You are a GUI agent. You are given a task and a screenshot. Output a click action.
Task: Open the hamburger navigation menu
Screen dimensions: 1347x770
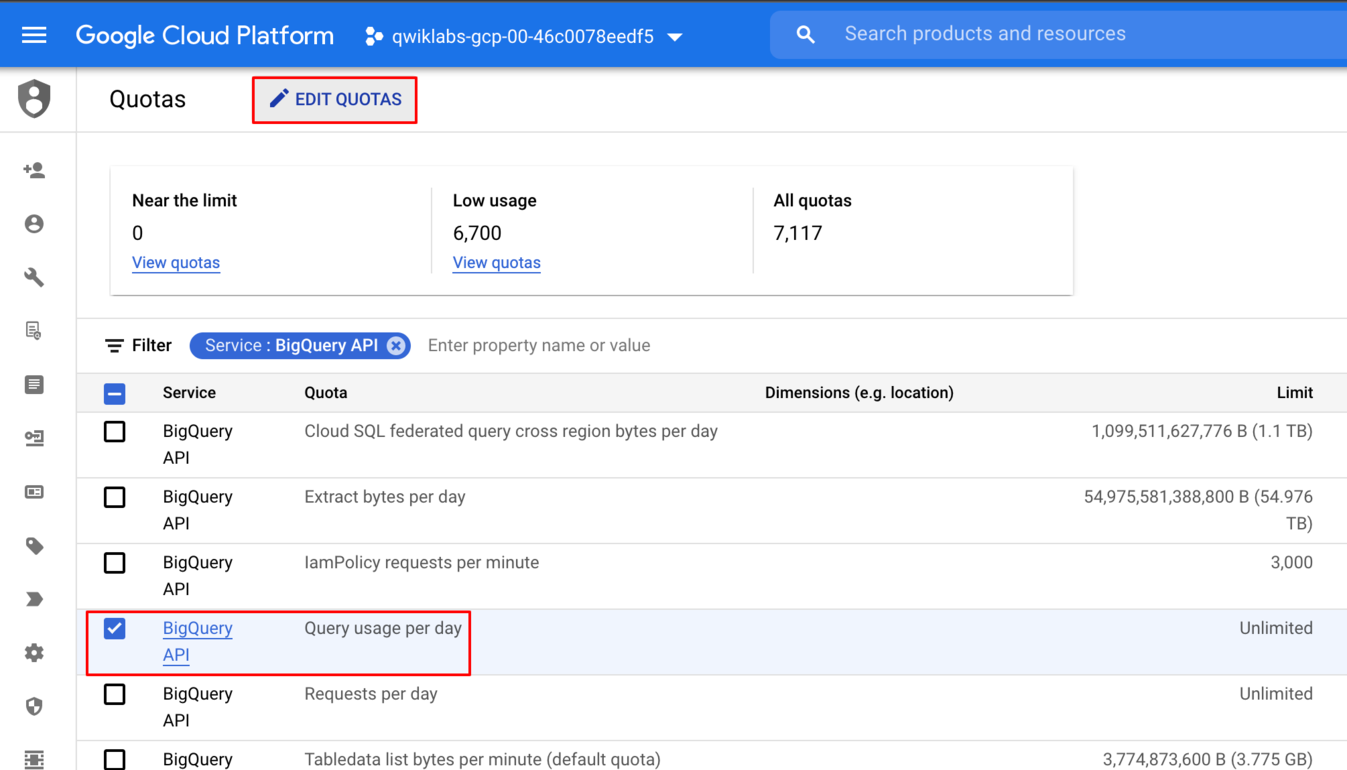(34, 36)
